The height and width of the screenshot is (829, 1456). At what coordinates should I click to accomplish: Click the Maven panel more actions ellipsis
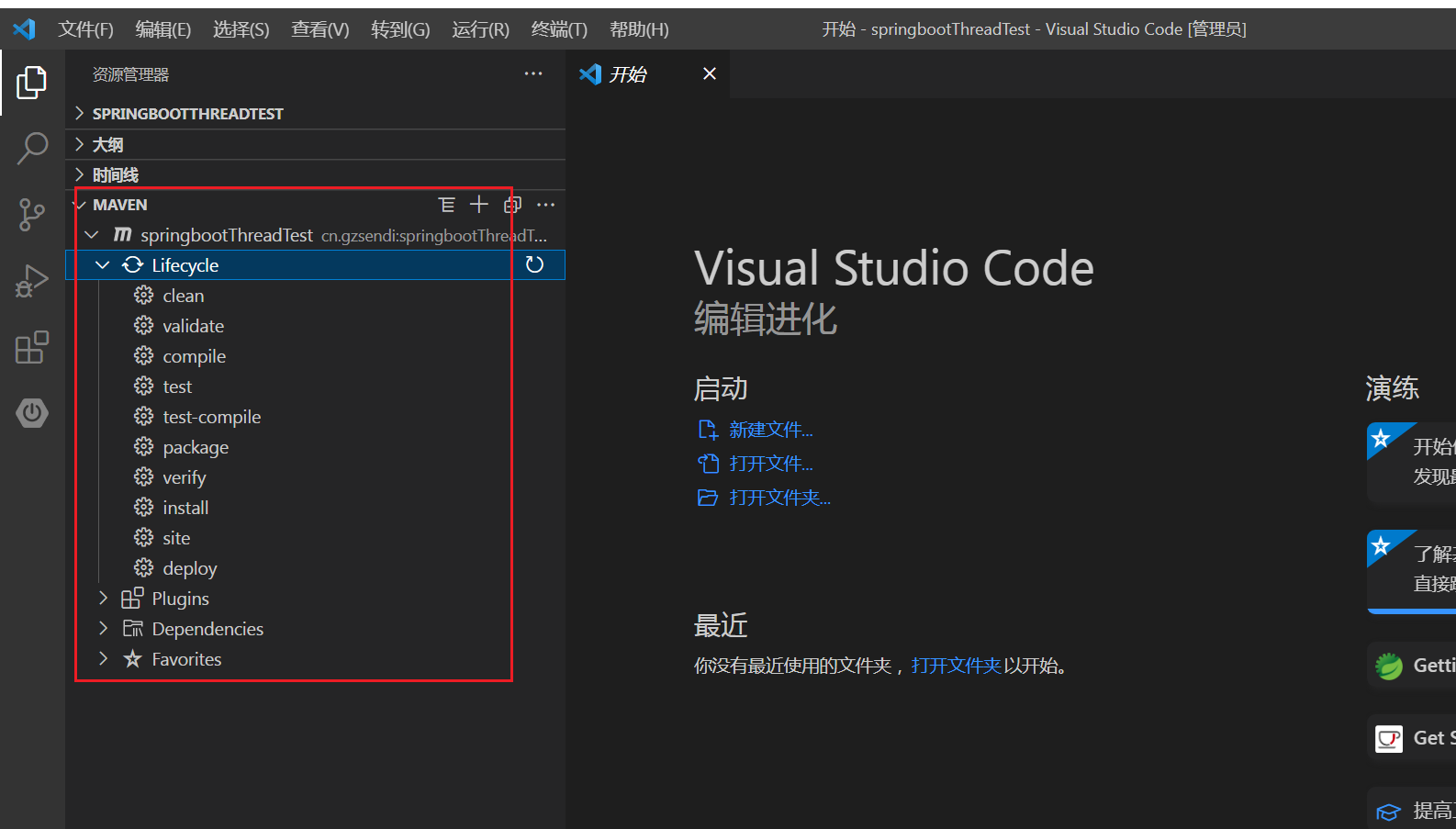click(545, 205)
